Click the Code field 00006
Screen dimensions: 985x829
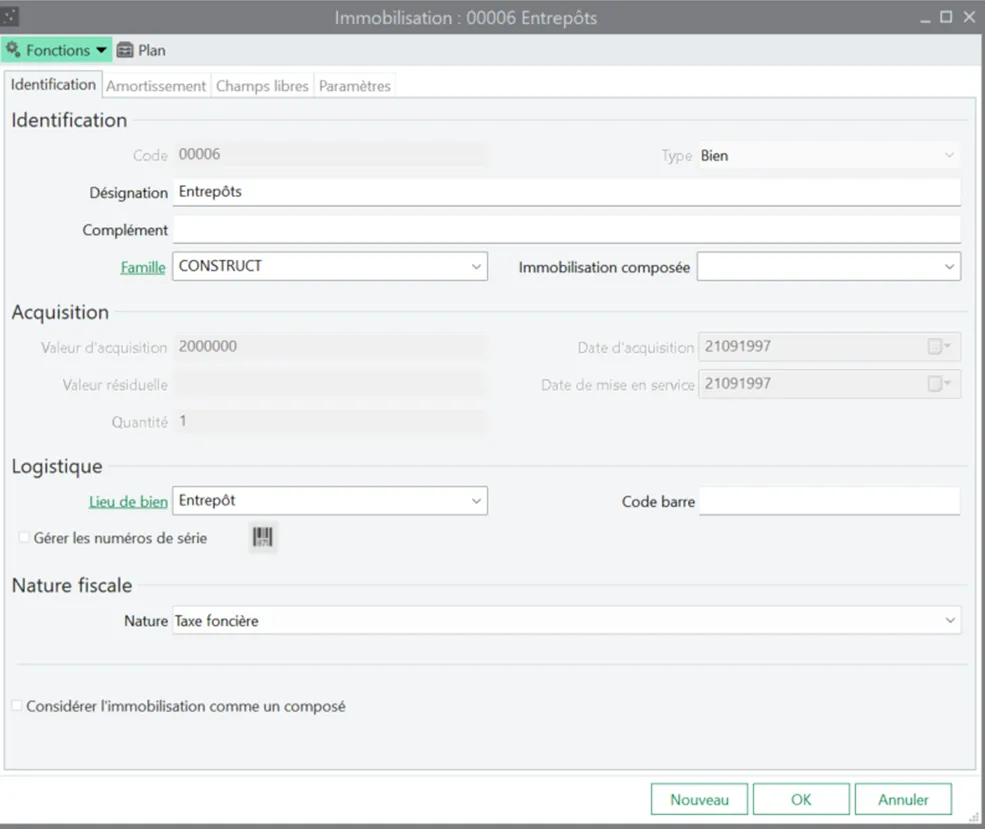point(329,154)
